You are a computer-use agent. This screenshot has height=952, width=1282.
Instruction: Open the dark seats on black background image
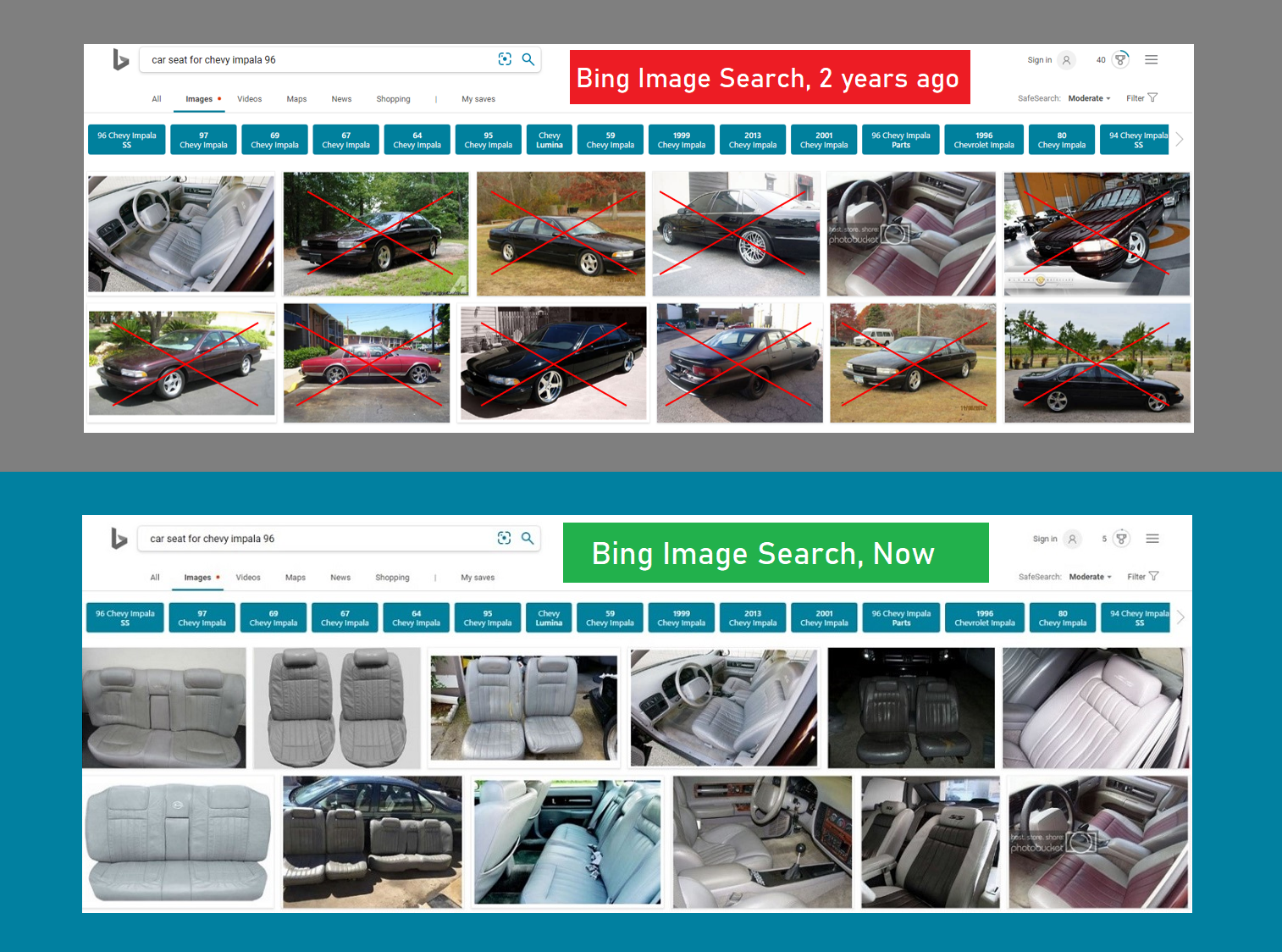click(x=911, y=708)
